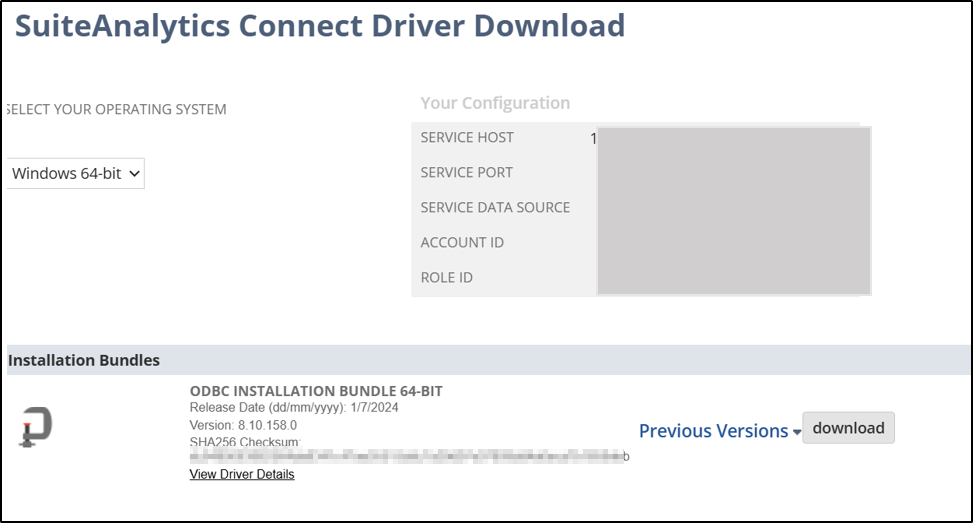Click the ODBC installer clamp icon

pyautogui.click(x=35, y=427)
